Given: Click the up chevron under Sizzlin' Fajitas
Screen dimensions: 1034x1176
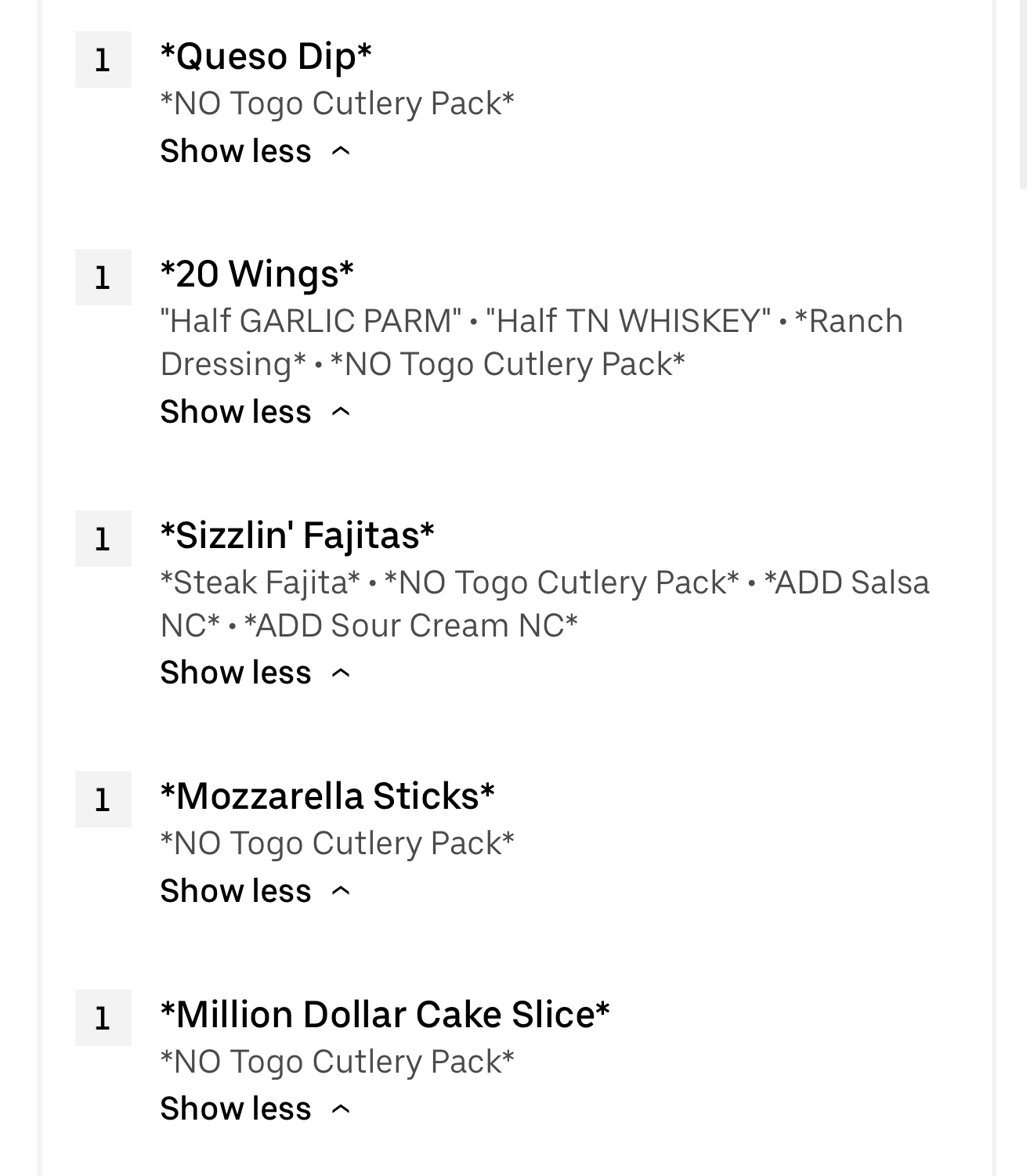Looking at the screenshot, I should coord(341,673).
